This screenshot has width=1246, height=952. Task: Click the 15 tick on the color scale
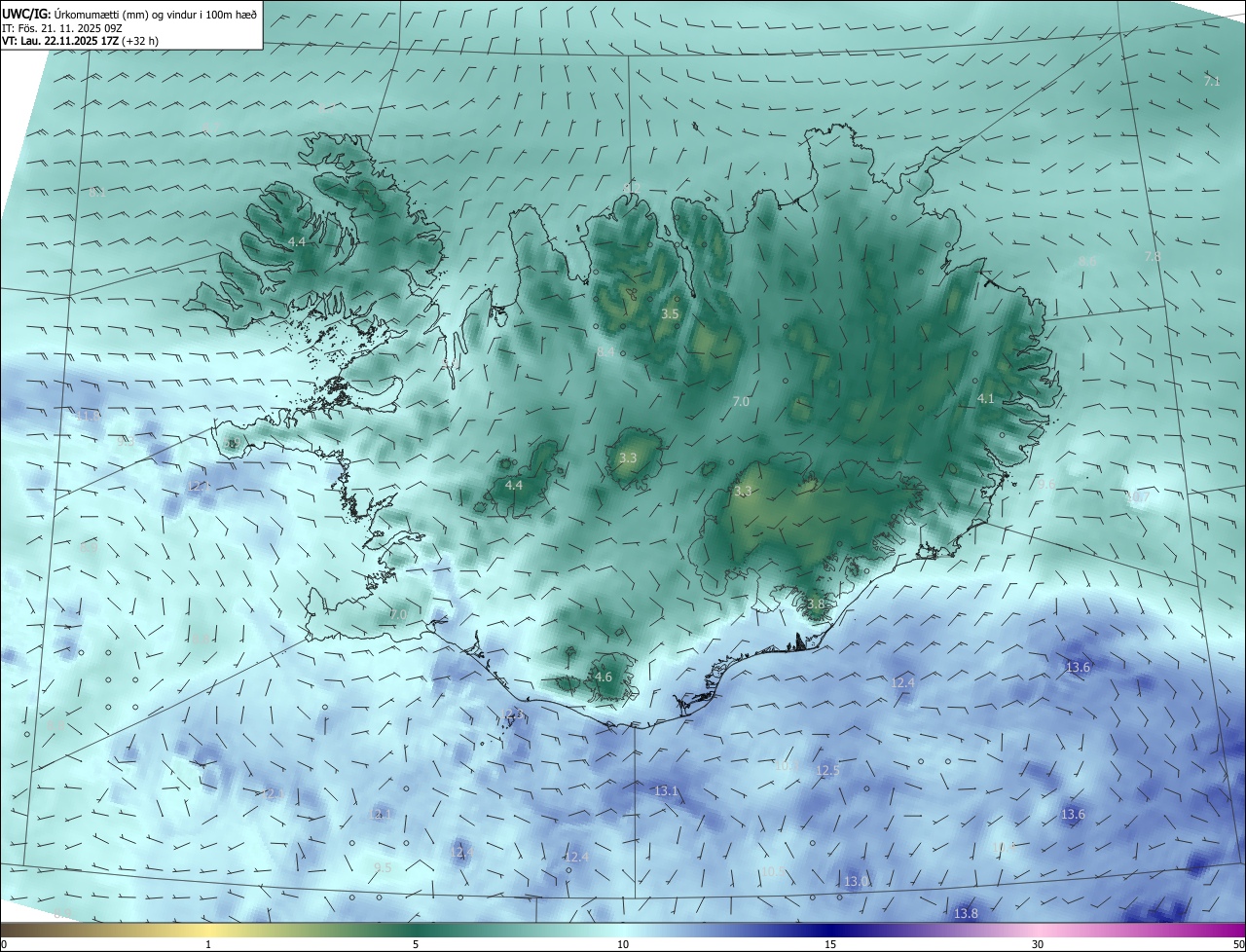(x=830, y=944)
